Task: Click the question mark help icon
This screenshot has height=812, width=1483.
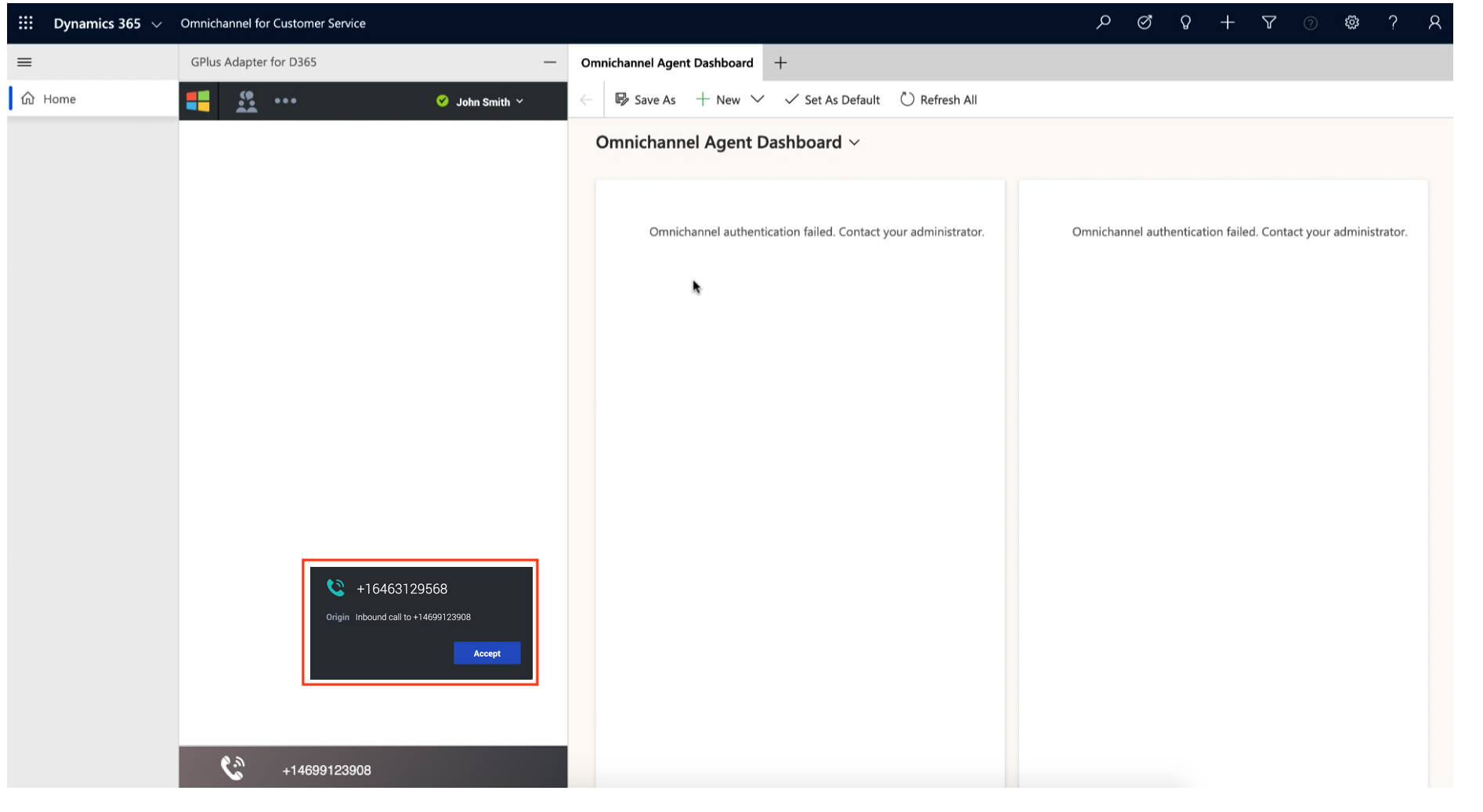Action: [x=1393, y=23]
